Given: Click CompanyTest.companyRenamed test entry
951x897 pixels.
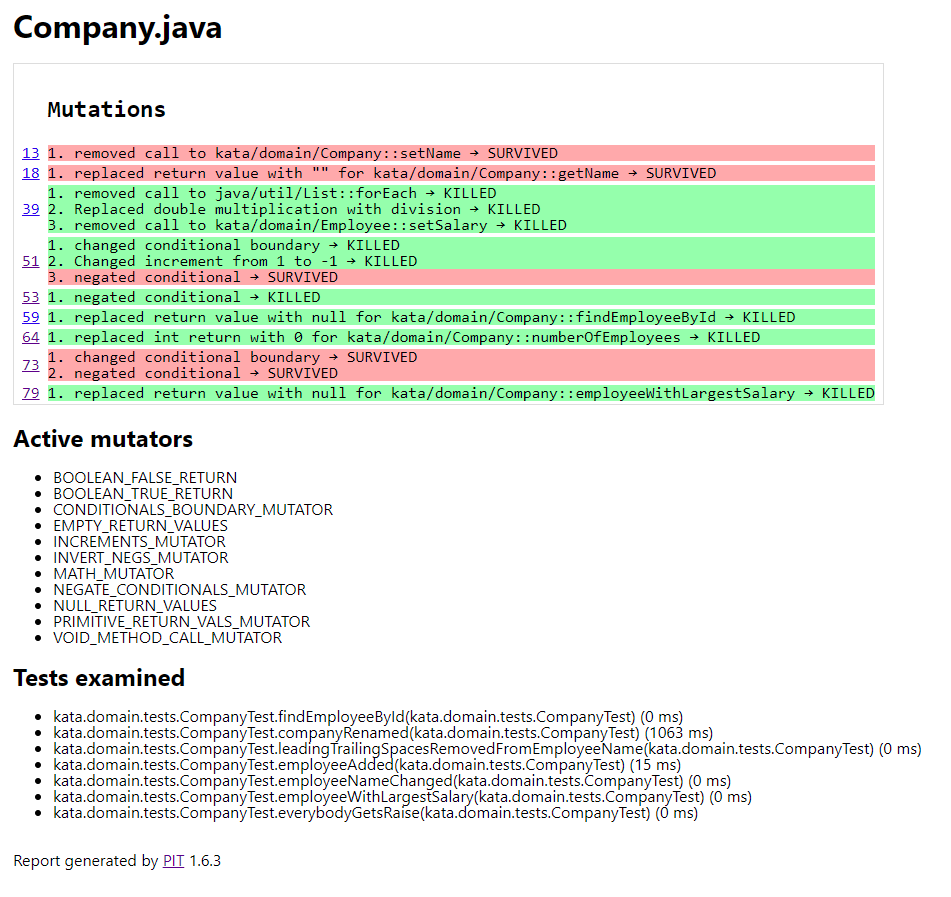Looking at the screenshot, I should (x=383, y=733).
